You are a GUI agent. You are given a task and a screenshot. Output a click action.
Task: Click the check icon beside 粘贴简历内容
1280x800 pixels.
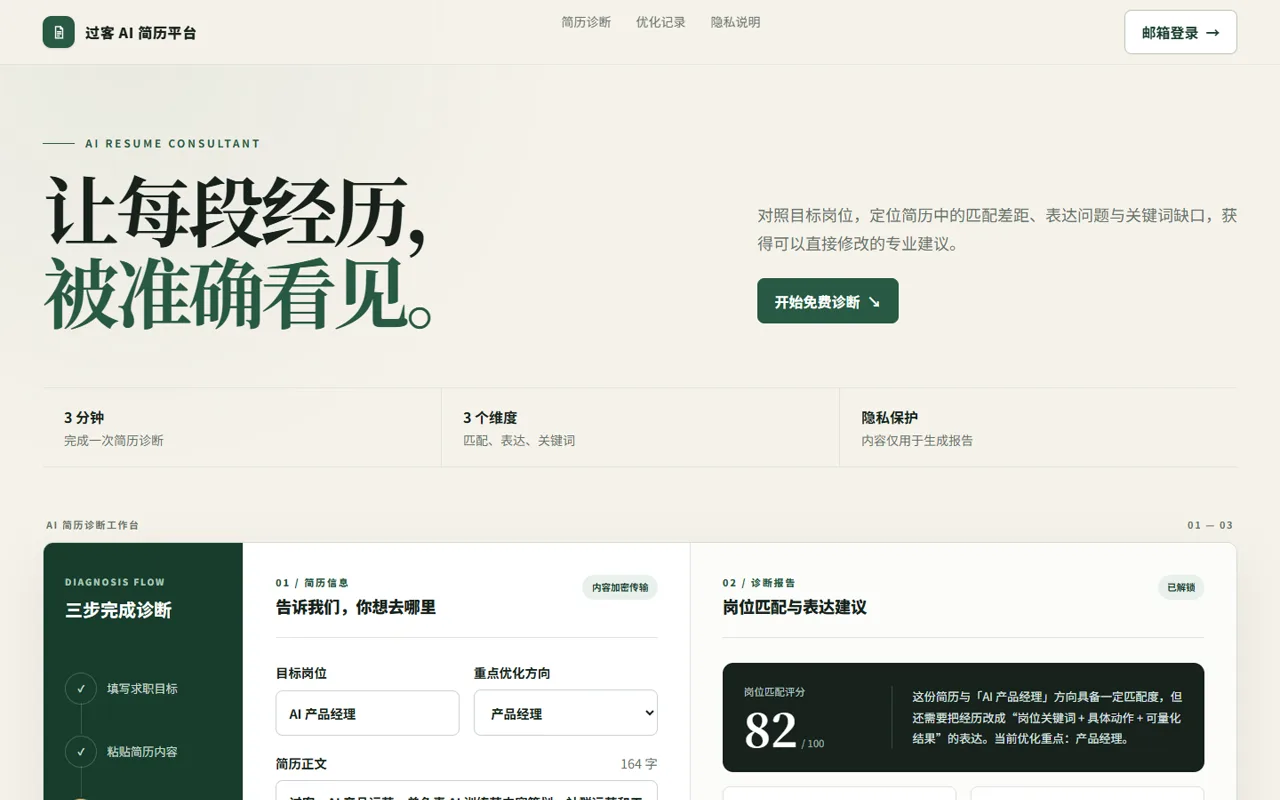point(81,752)
